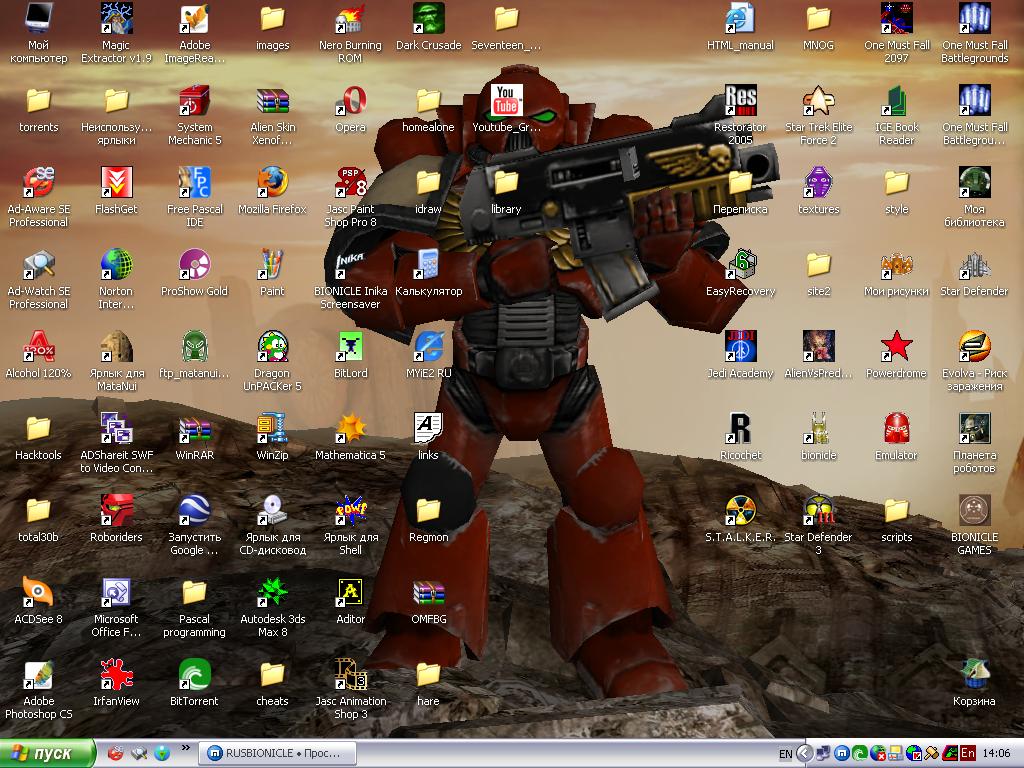Launch the Jedi Academy game icon
The width and height of the screenshot is (1024, 768).
pyautogui.click(x=741, y=346)
